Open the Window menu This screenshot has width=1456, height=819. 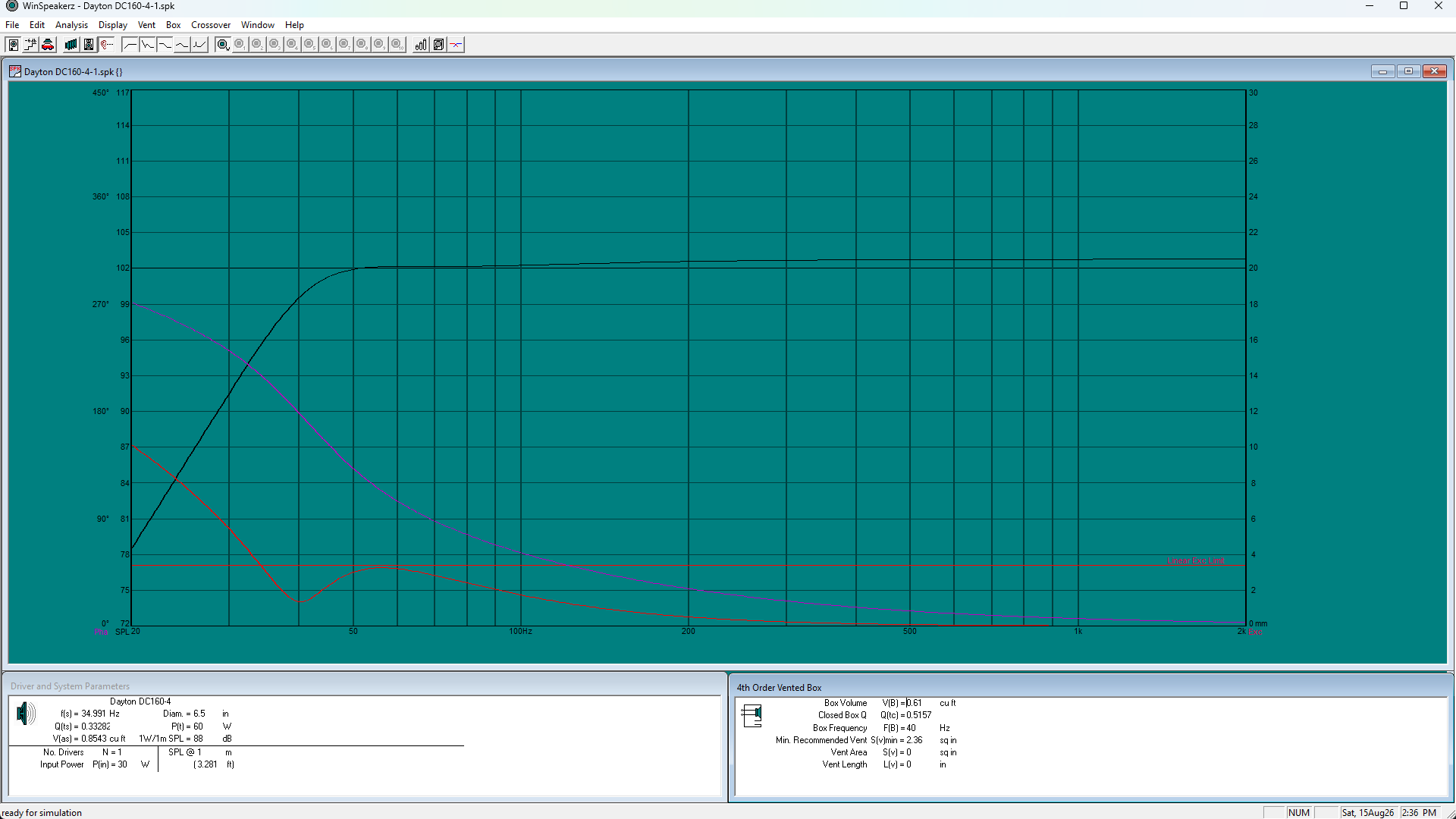point(258,25)
